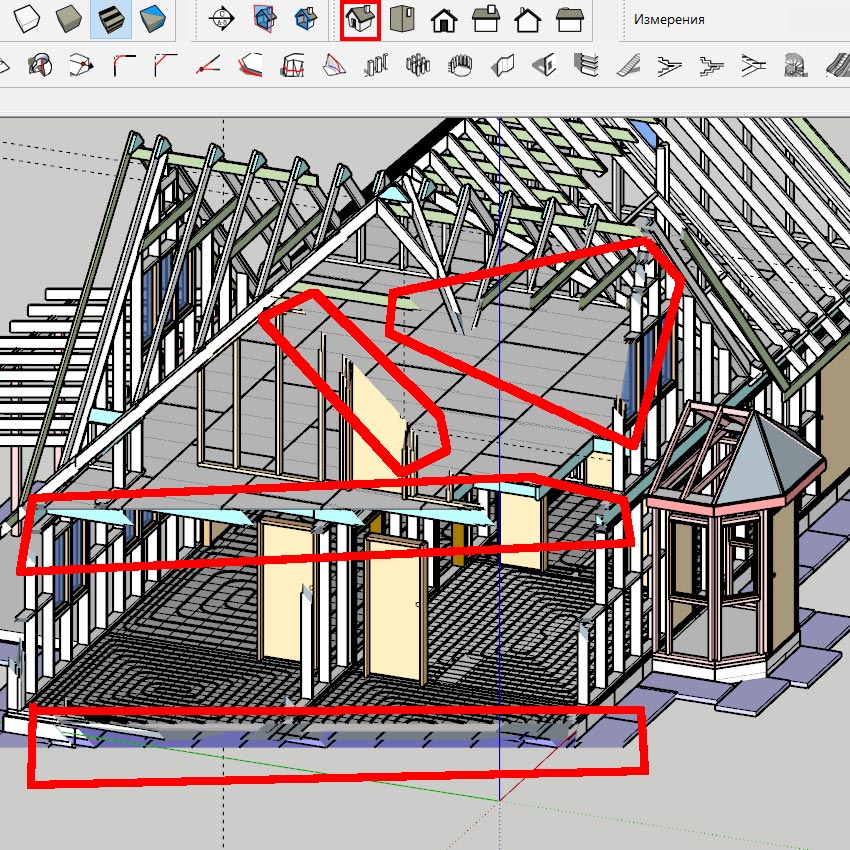Screen dimensions: 850x850
Task: Select the straight staircase tool
Action: [x=628, y=66]
